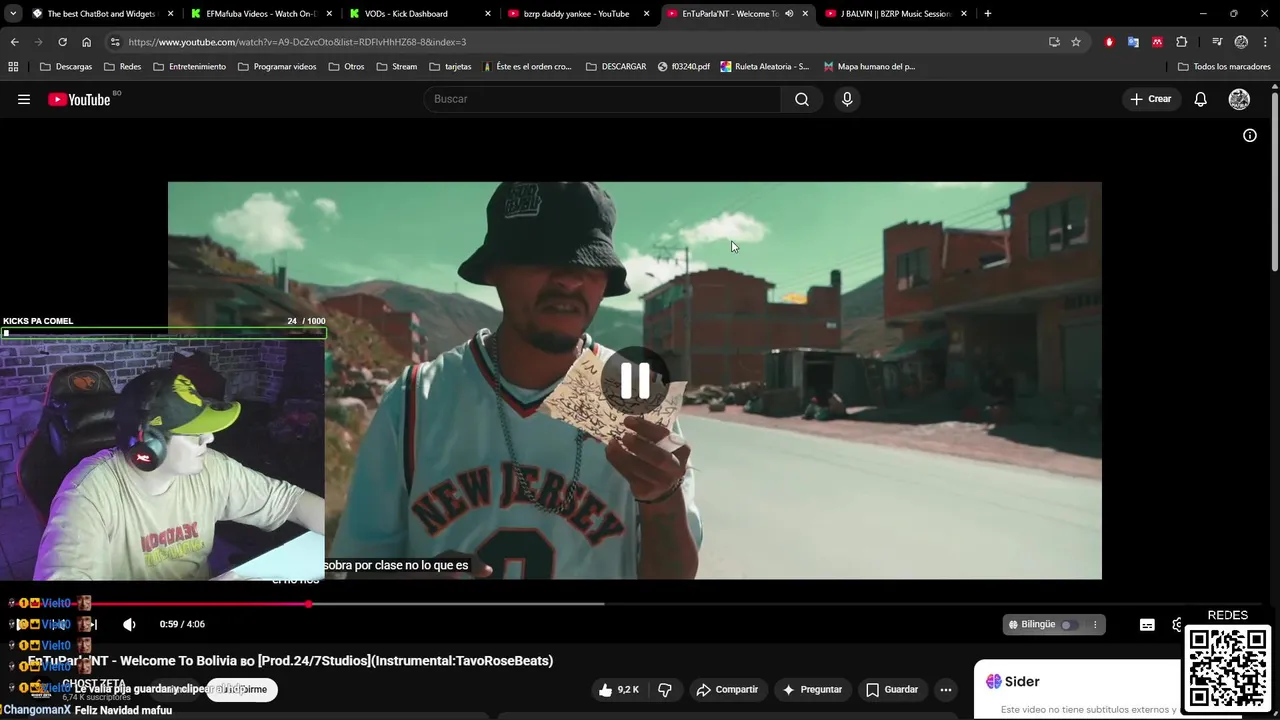1280x720 pixels.
Task: Open the red M extension icon
Action: [x=1157, y=42]
